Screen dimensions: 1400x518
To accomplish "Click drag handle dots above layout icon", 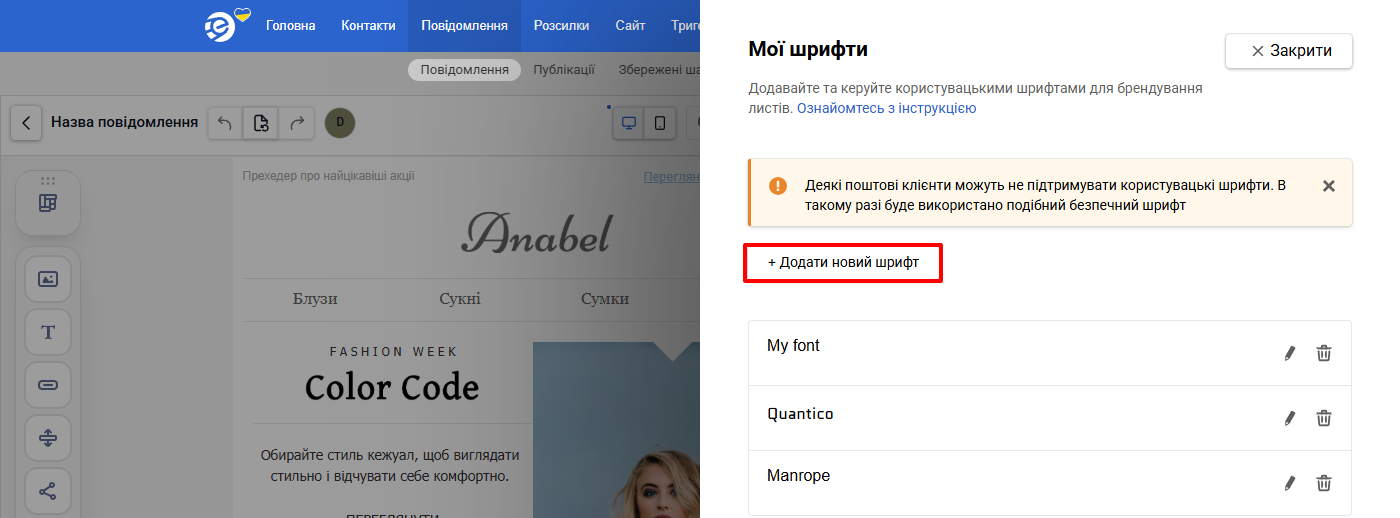I will pos(48,181).
